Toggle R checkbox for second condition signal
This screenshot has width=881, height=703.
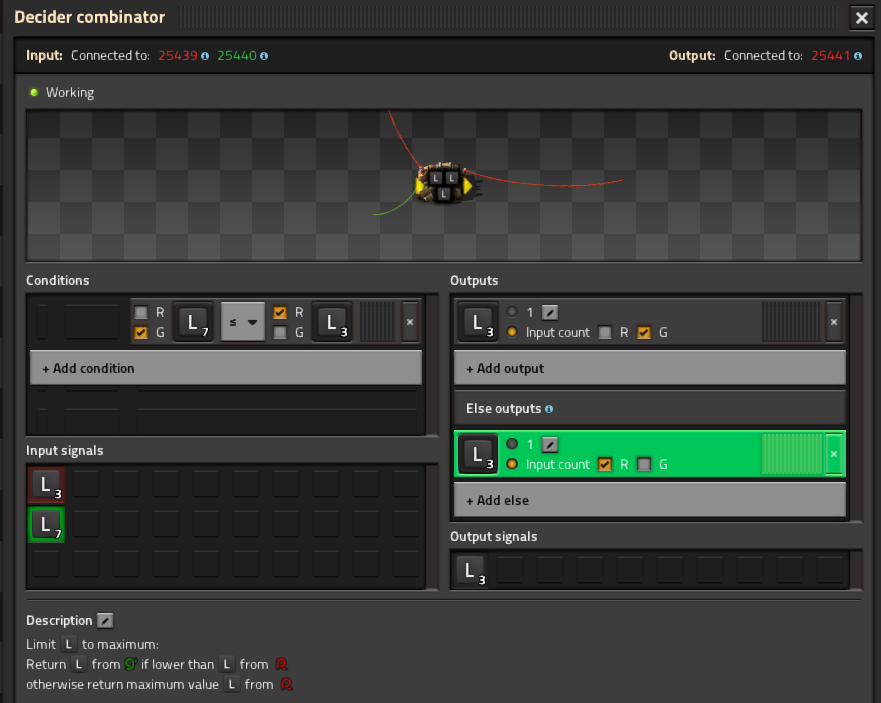click(x=280, y=312)
